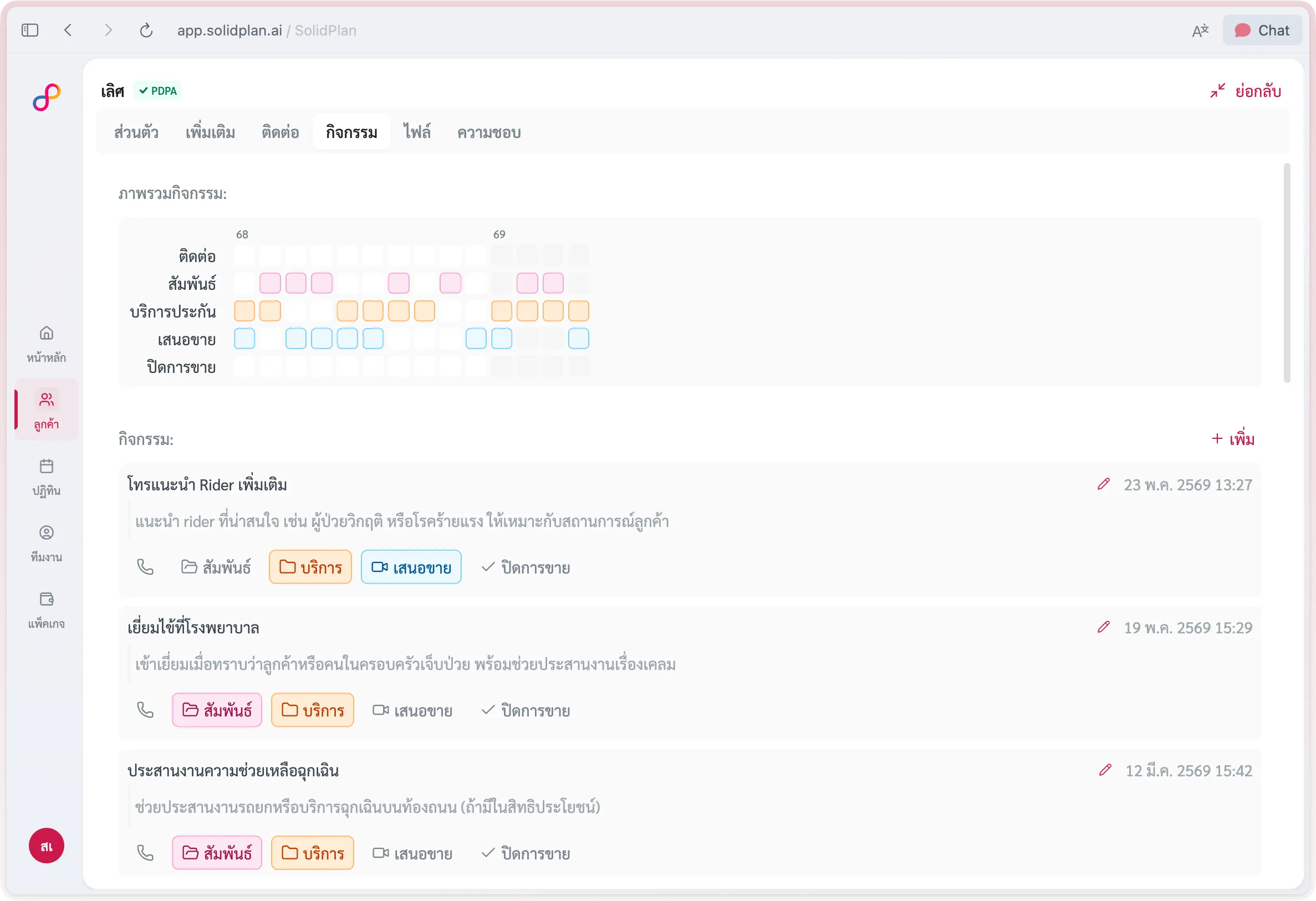Toggle ปิดการขาย on เยี่ยมไข้ activity
Viewport: 1316px width, 901px height.
pos(526,710)
